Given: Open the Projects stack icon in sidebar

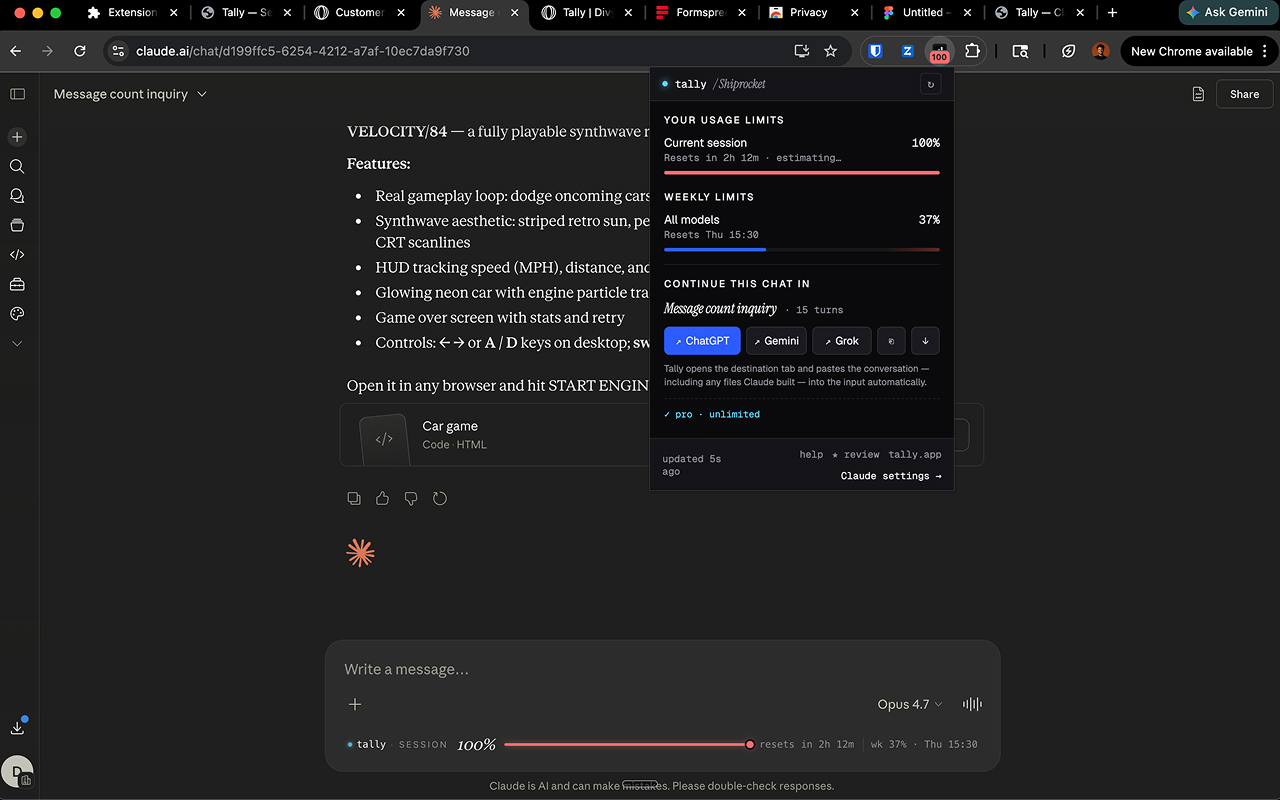Looking at the screenshot, I should [17, 225].
